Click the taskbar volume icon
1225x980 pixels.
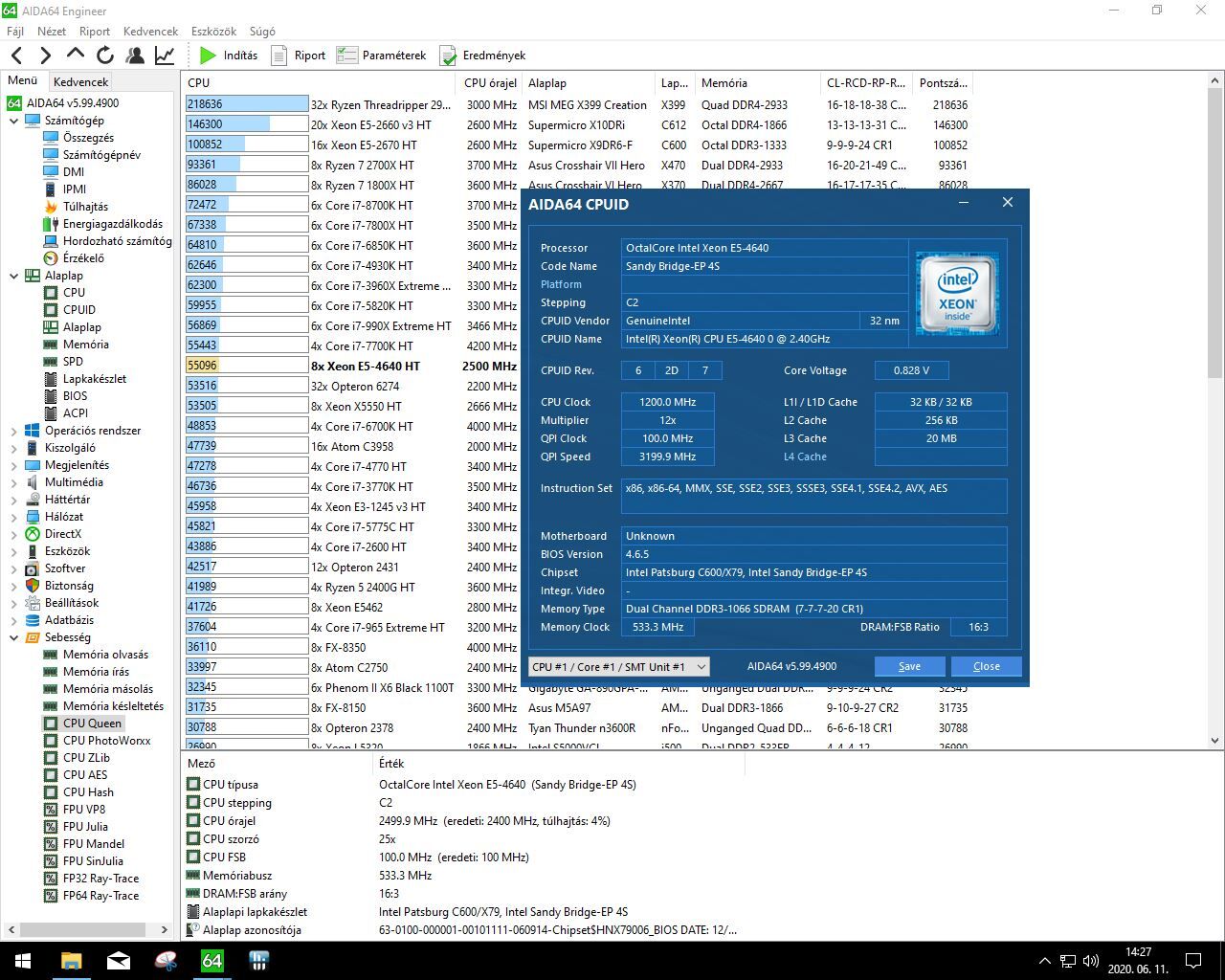1091,961
